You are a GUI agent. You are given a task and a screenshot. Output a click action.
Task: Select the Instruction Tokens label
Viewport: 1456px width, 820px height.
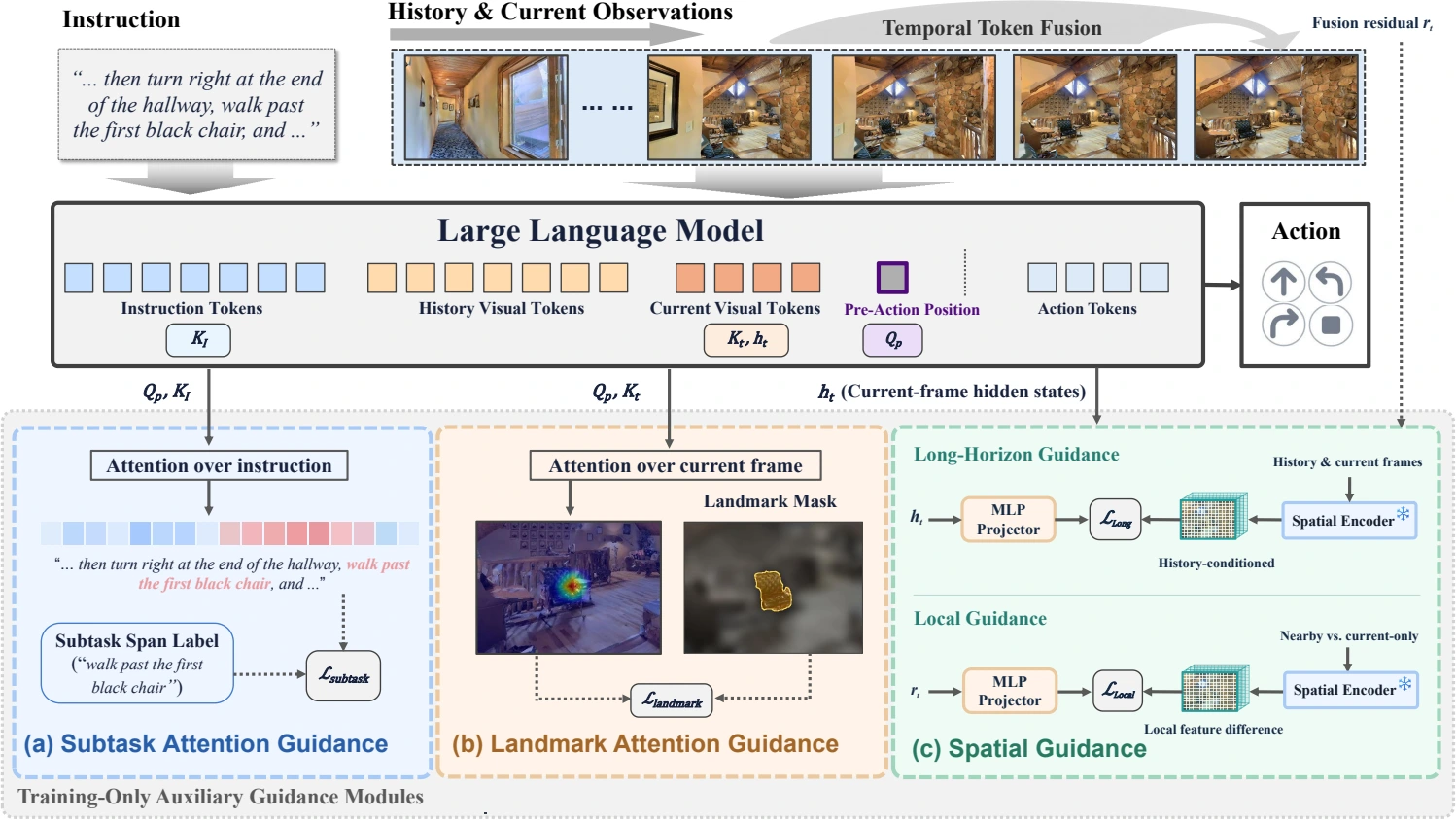[191, 308]
